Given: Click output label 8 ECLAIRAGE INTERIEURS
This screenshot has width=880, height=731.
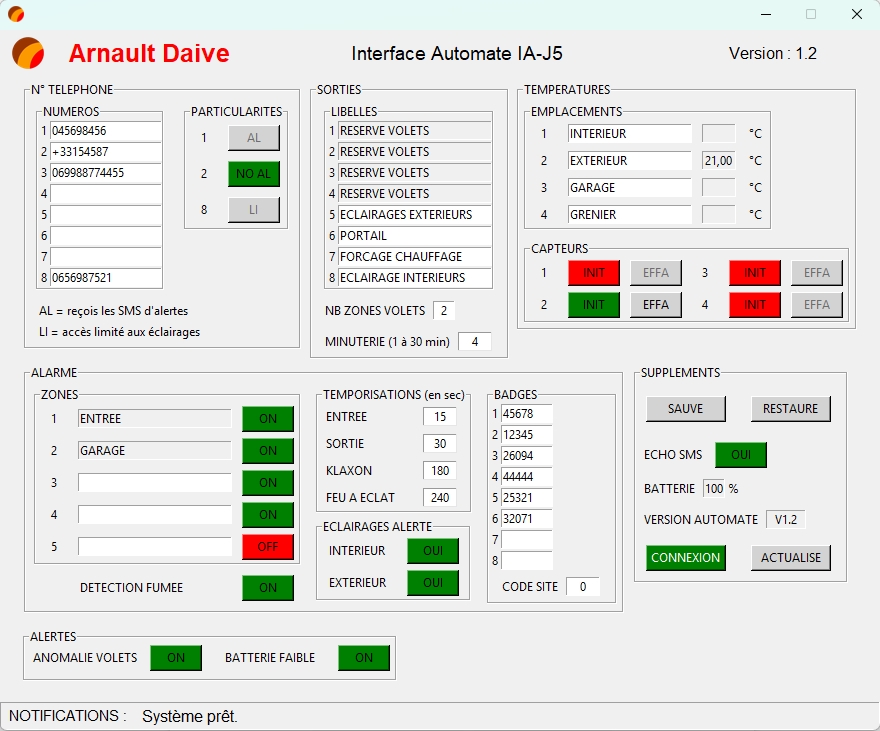Looking at the screenshot, I should point(415,278).
